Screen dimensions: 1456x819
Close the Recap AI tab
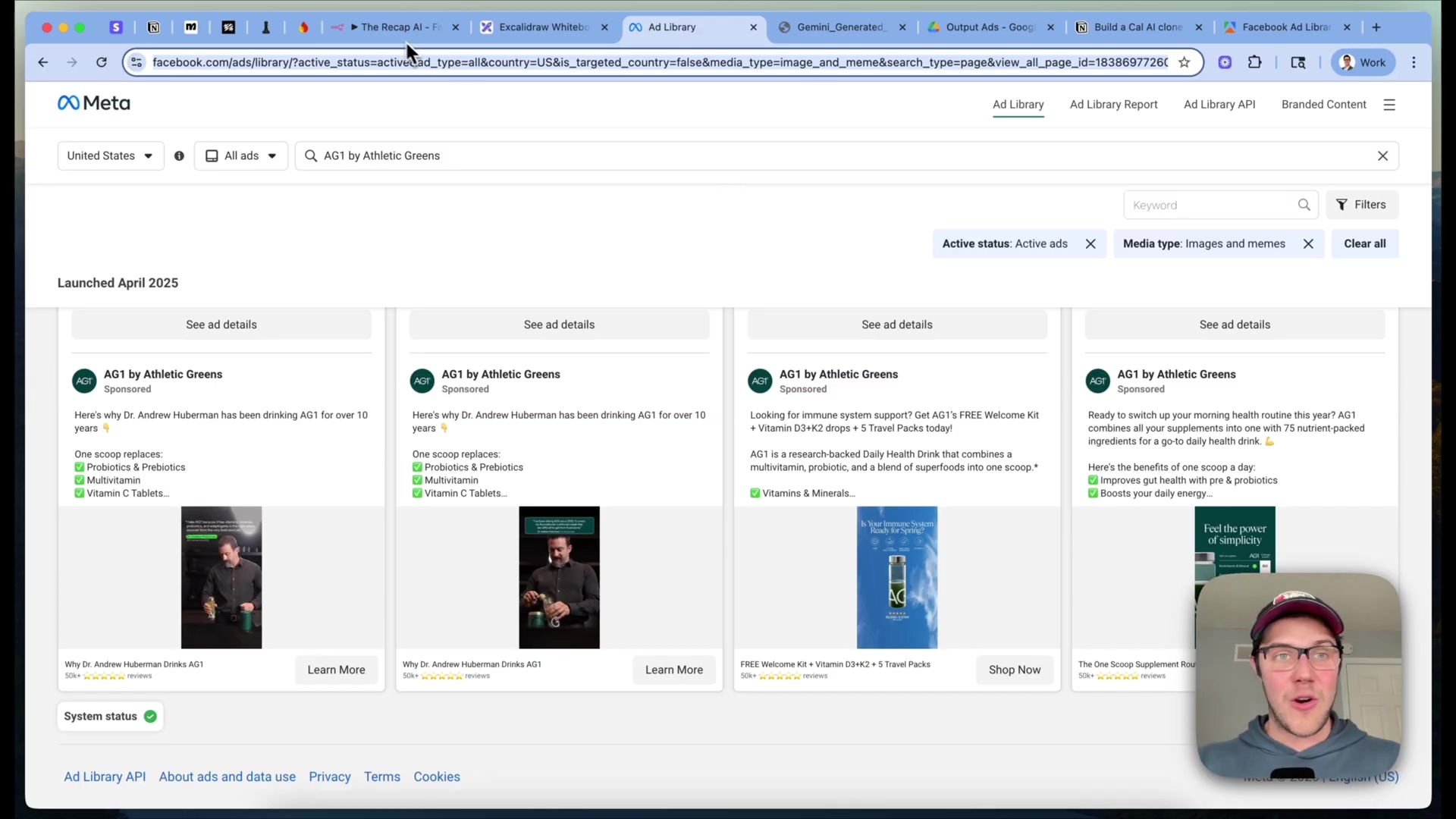[456, 27]
